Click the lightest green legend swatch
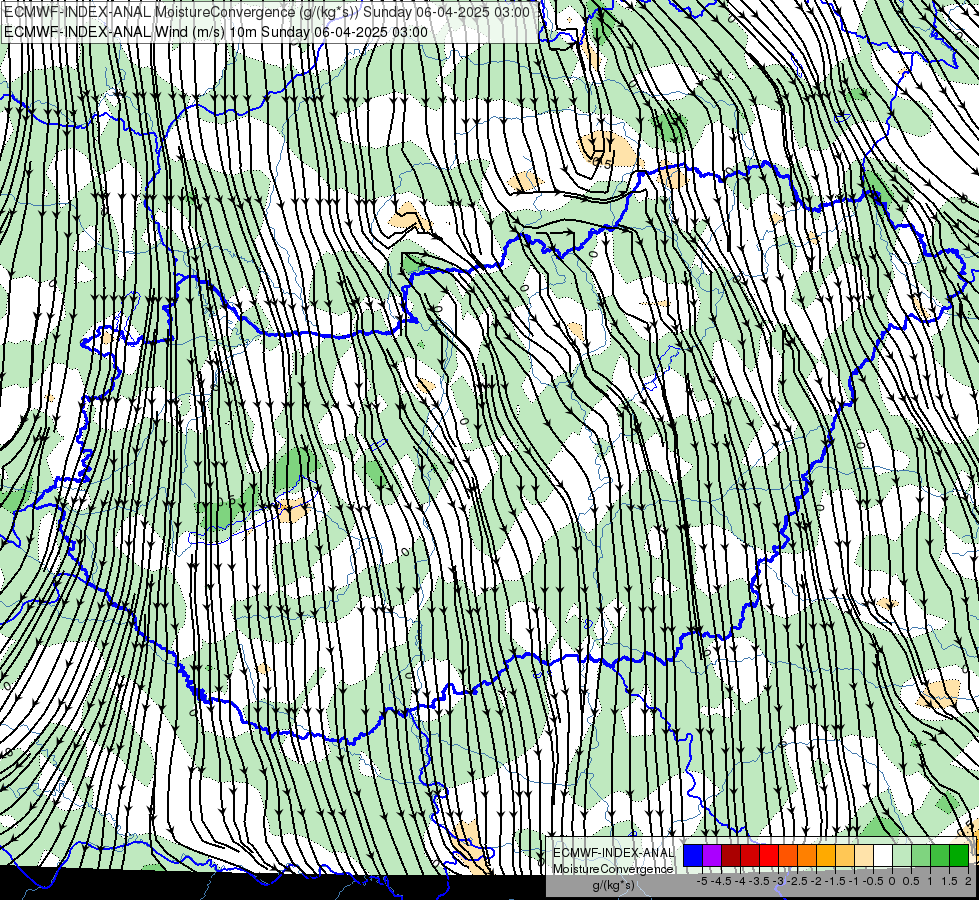Screen dimensions: 979x900 click(x=902, y=856)
